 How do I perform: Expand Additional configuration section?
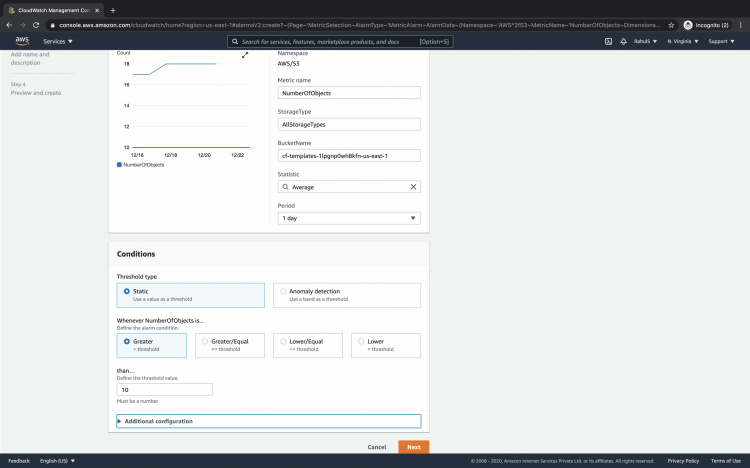click(x=158, y=421)
